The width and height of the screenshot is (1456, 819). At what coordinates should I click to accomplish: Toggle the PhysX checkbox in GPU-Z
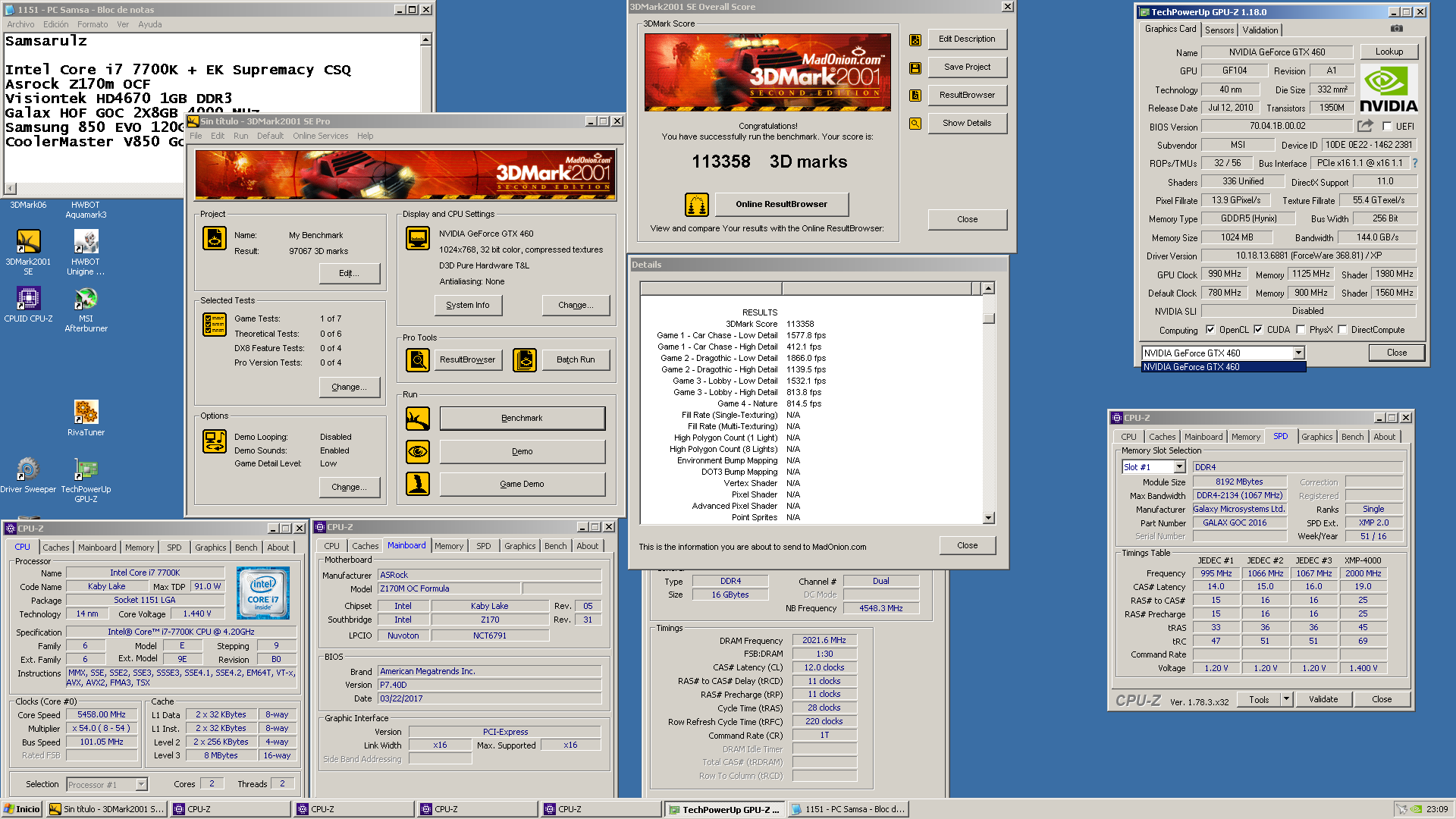pos(1301,330)
